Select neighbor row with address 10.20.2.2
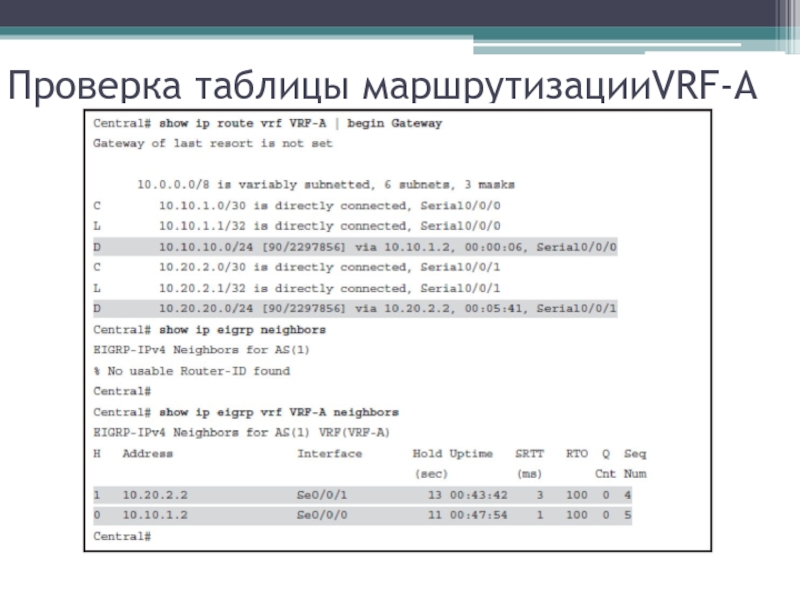Screen dimensions: 800x600 coord(362,494)
